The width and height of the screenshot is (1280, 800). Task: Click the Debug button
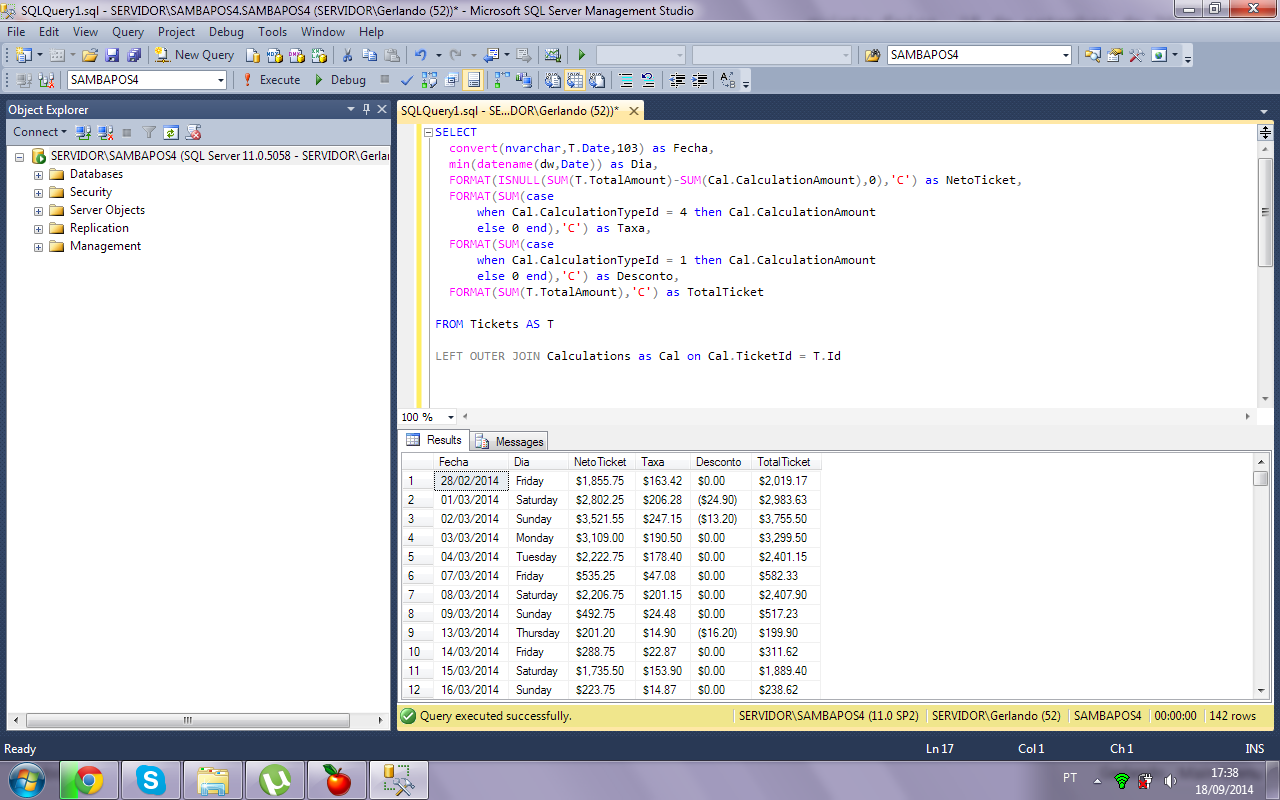[x=340, y=80]
